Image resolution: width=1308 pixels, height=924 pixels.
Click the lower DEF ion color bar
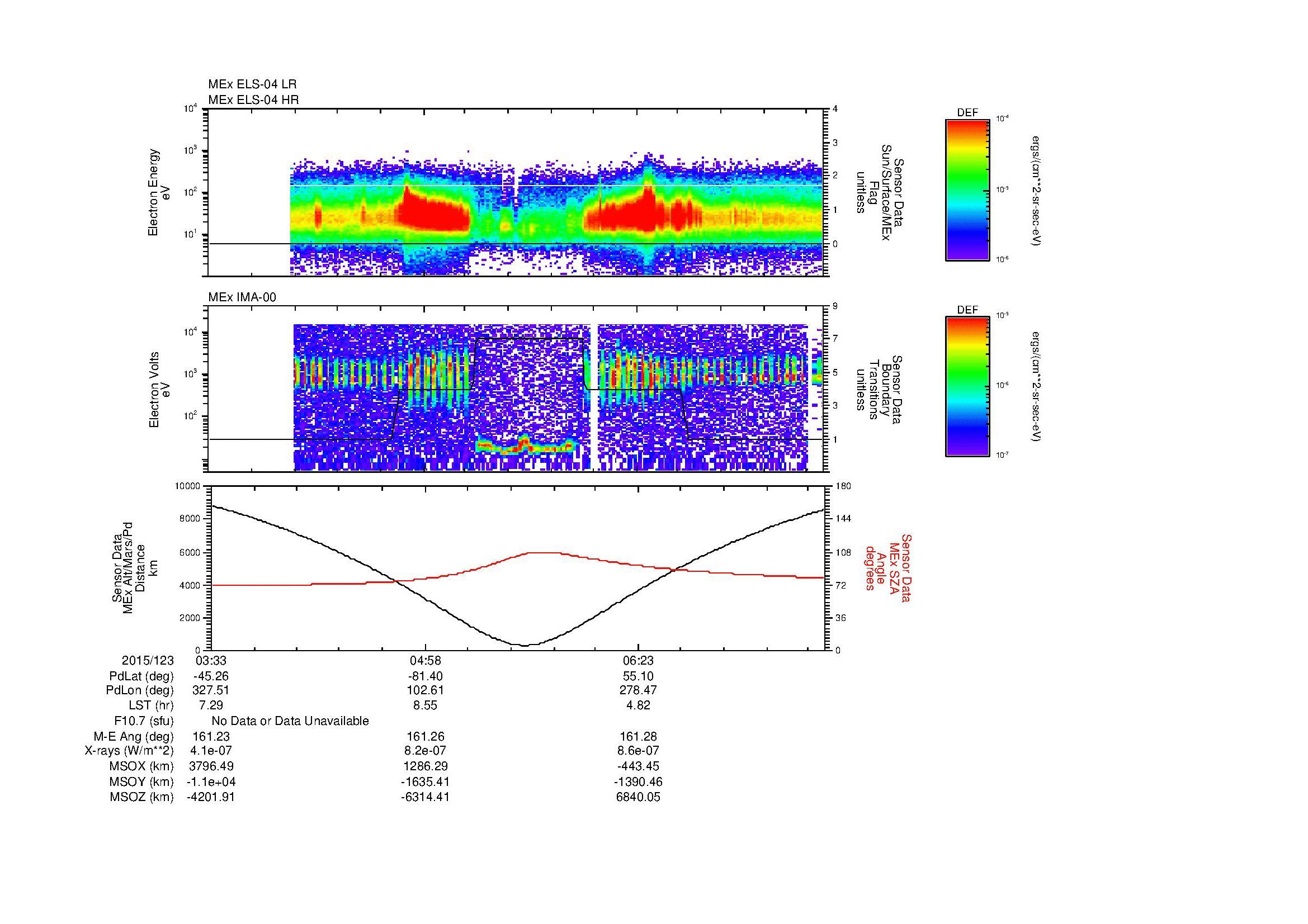(967, 387)
